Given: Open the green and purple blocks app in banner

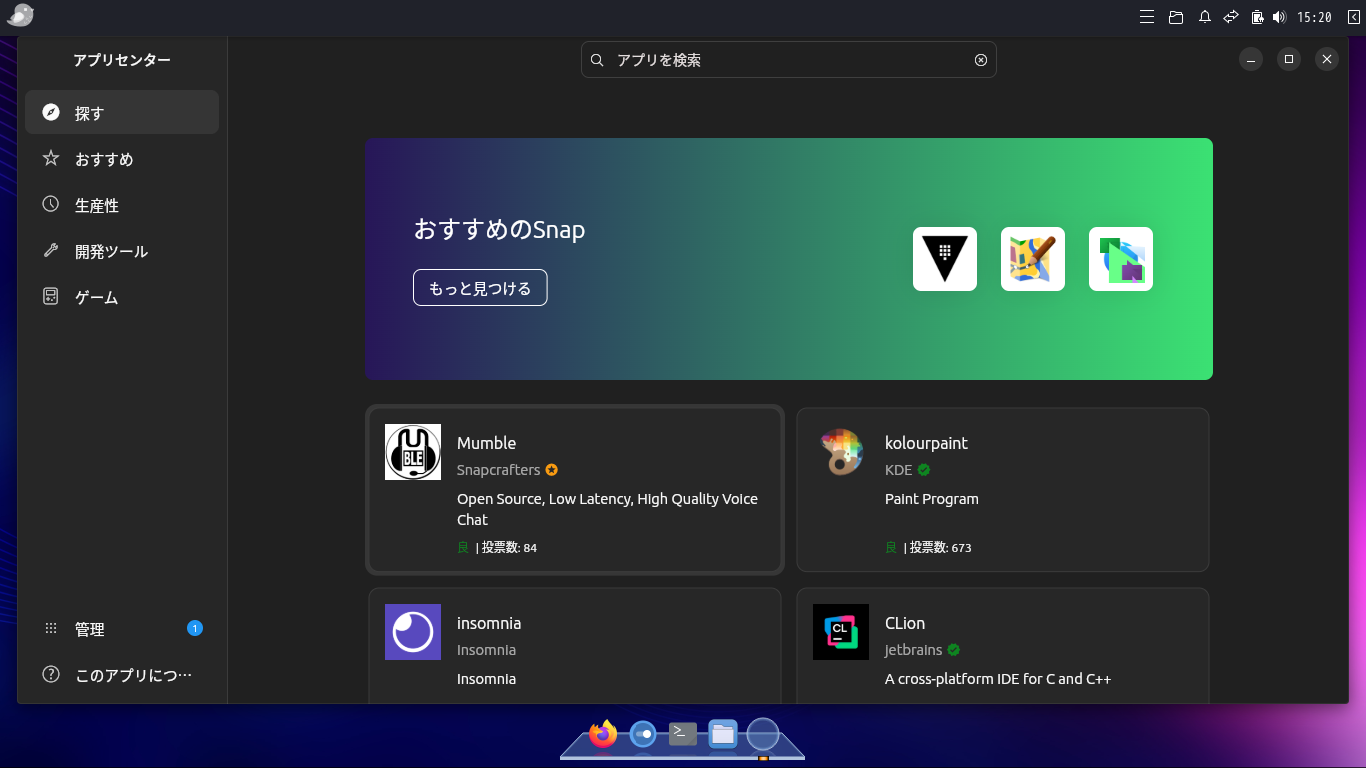Looking at the screenshot, I should 1121,259.
